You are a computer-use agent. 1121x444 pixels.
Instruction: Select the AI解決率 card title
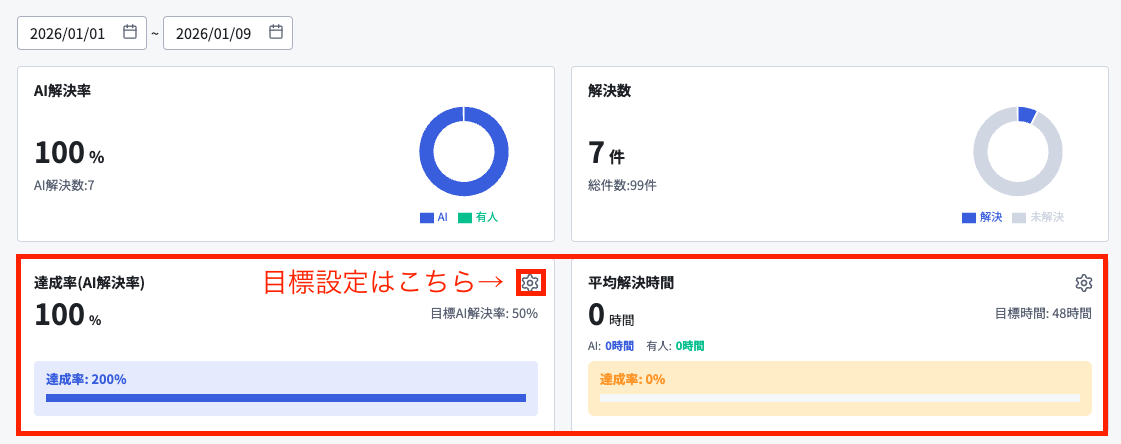62,91
